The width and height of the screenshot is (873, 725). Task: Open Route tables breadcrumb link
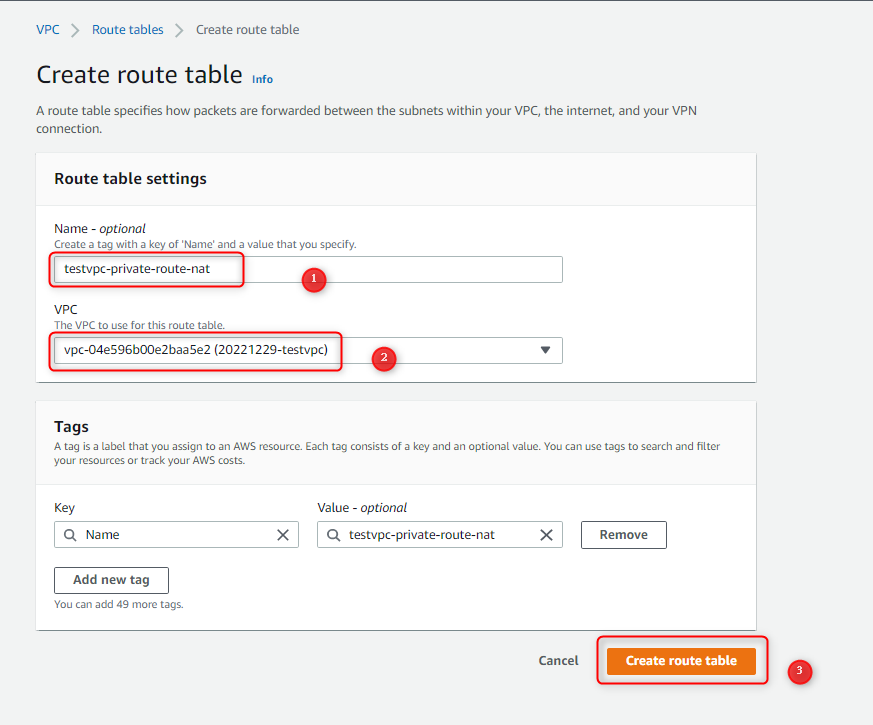point(127,30)
